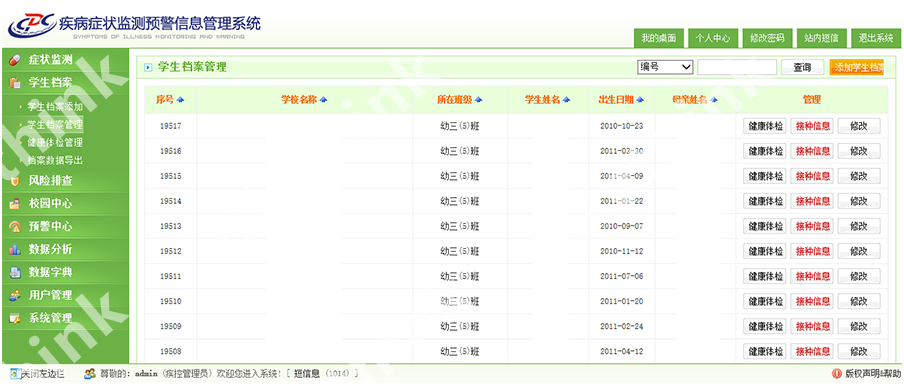This screenshot has height=384, width=904.
Task: Click the 预警中心 alarm icon
Action: tap(15, 227)
